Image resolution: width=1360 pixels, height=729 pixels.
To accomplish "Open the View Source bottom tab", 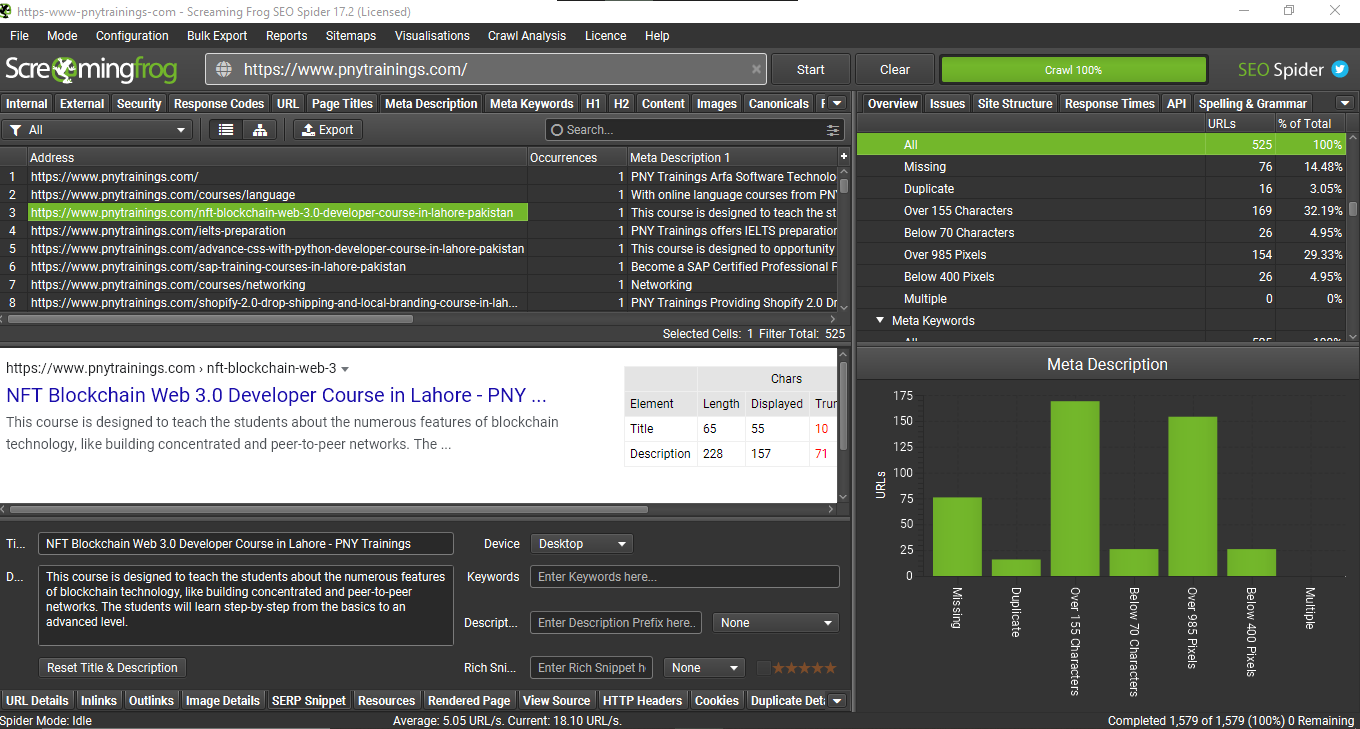I will 556,701.
